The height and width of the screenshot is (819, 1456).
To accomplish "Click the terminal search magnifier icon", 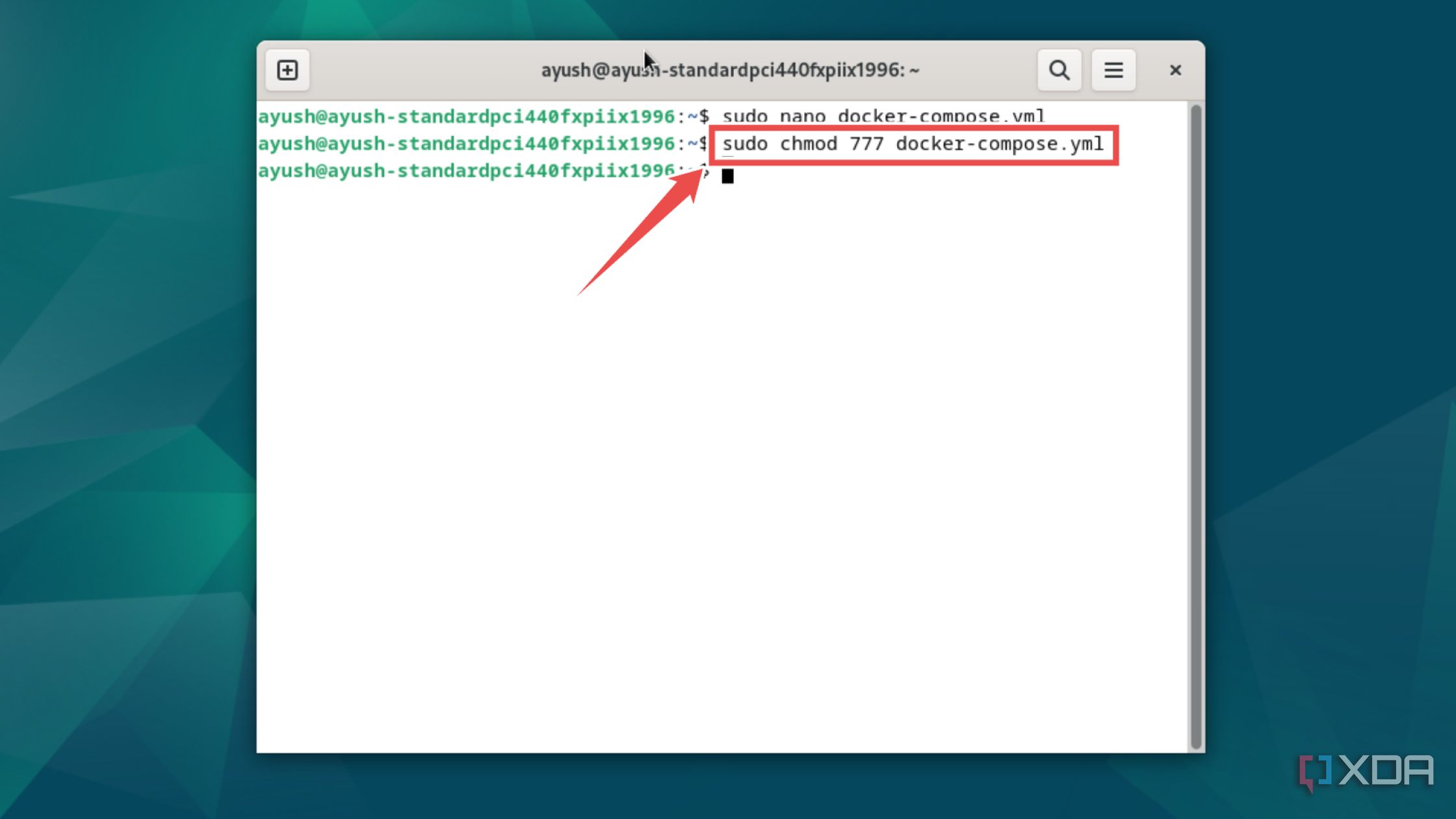I will pyautogui.click(x=1059, y=70).
